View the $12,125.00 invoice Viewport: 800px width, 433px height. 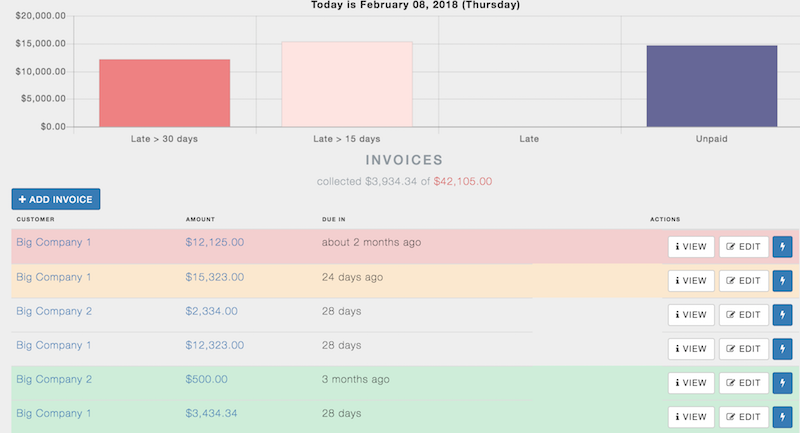(691, 247)
